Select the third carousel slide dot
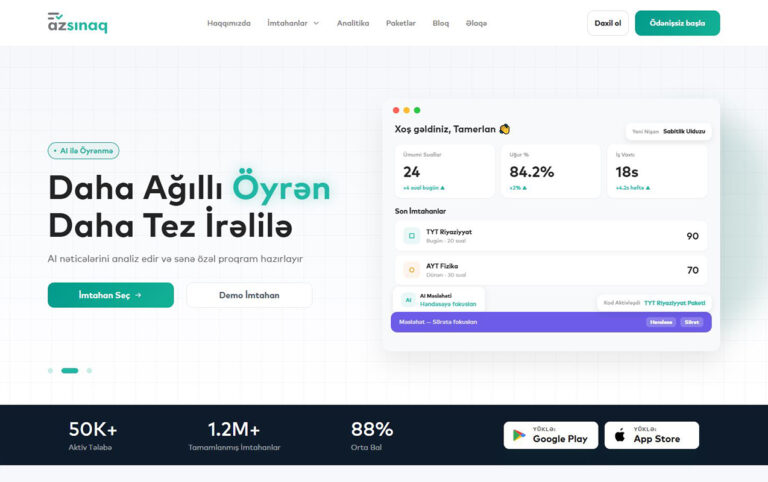Viewport: 768px width, 482px height. [89, 370]
